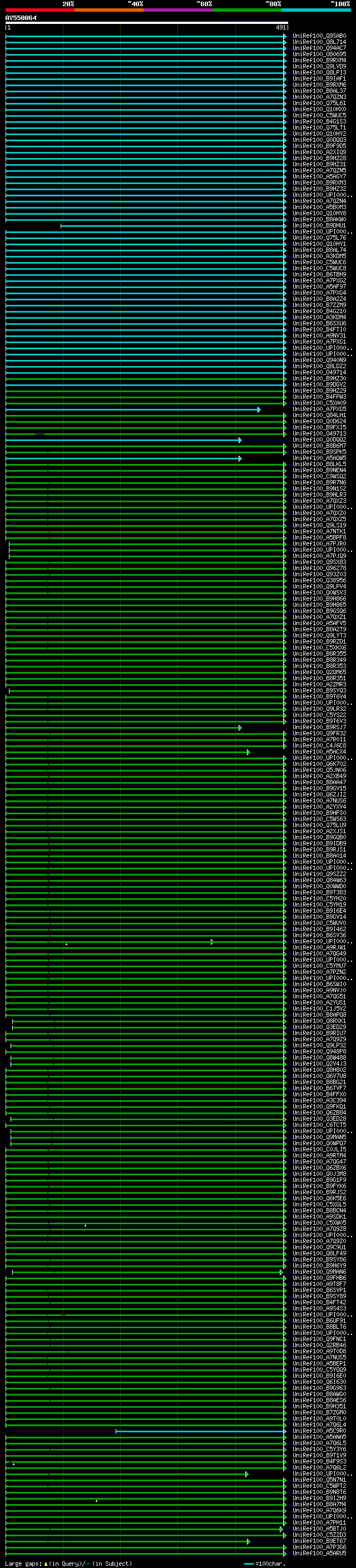Select the UniRef100_A5AQW5 label
The height and width of the screenshot is (1568, 356).
[x=319, y=458]
